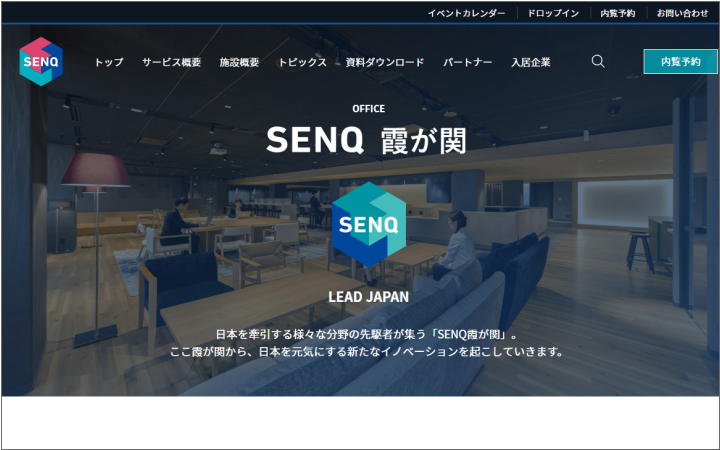
Task: Open お問い合わせ contact link
Action: (x=682, y=13)
